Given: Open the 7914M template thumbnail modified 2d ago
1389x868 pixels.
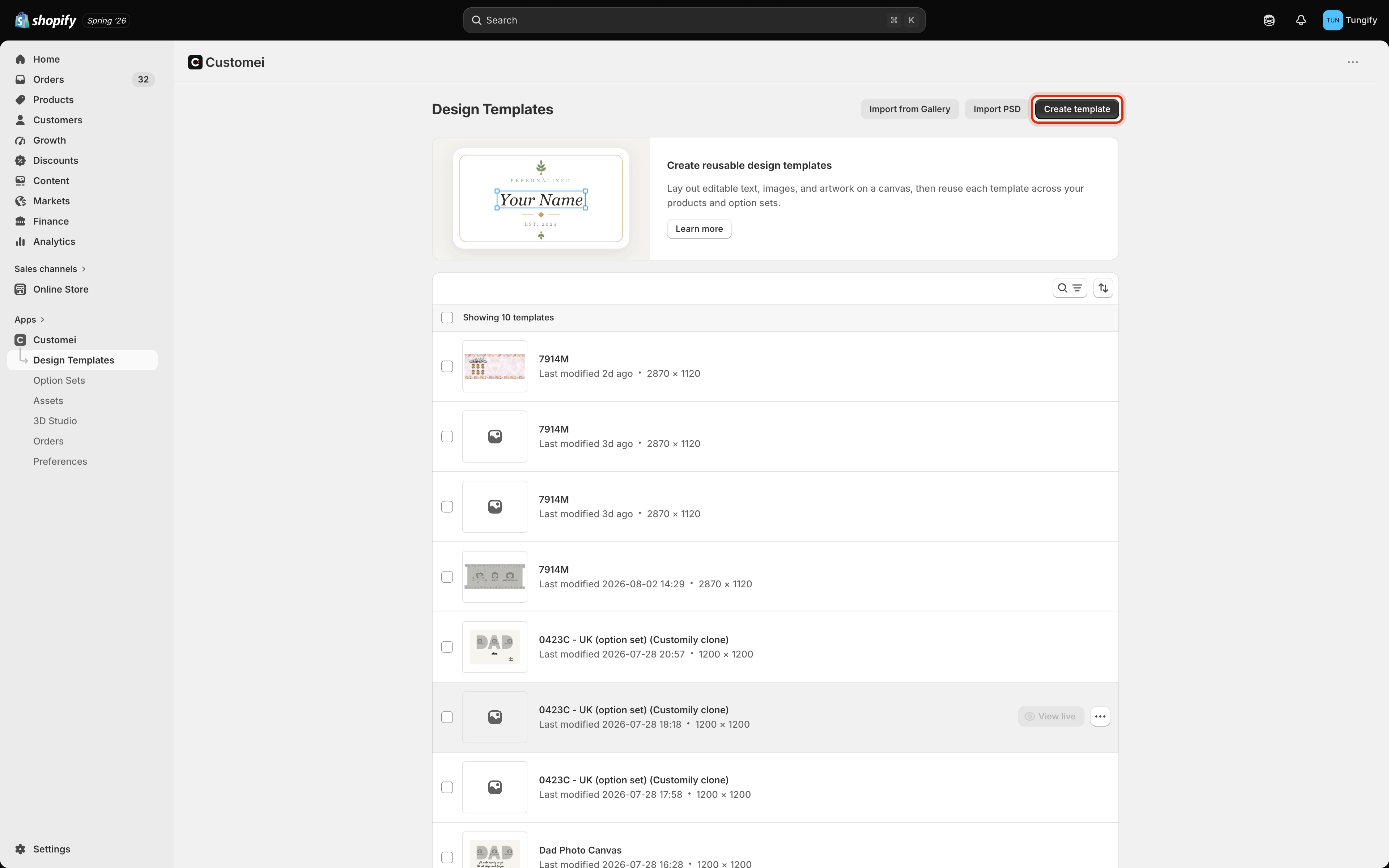Looking at the screenshot, I should pyautogui.click(x=495, y=366).
